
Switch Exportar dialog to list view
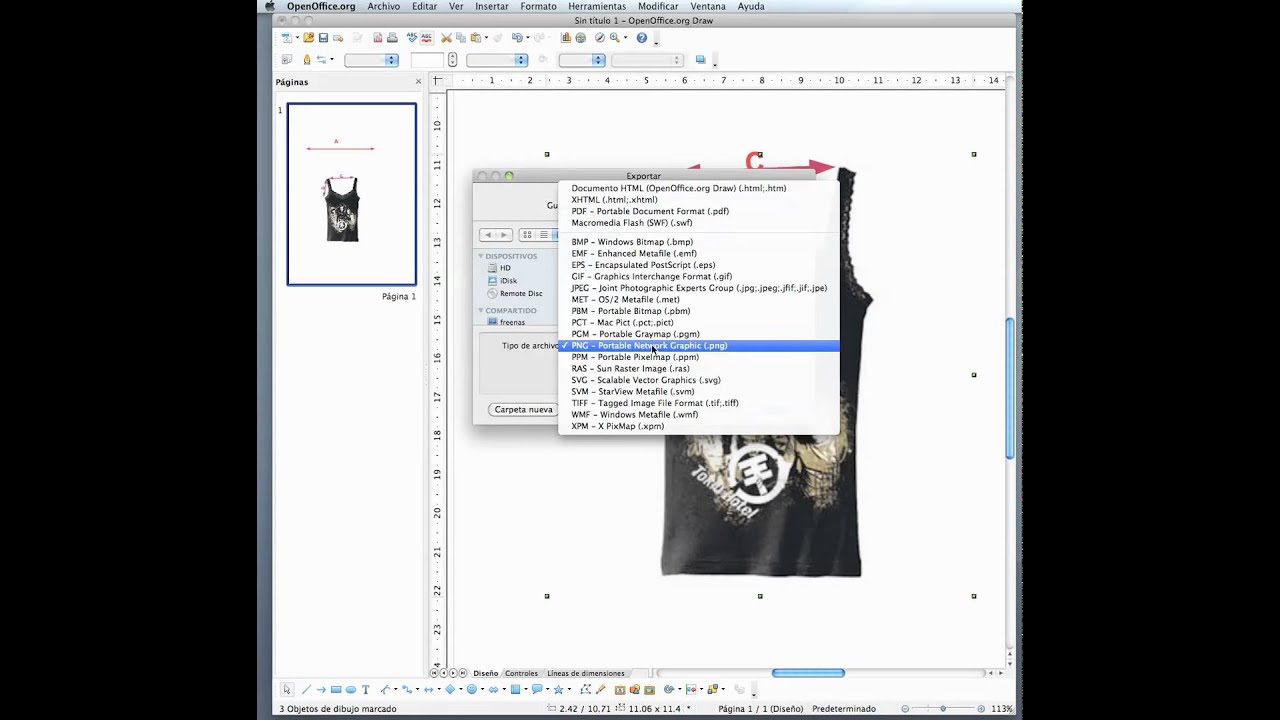pyautogui.click(x=543, y=235)
